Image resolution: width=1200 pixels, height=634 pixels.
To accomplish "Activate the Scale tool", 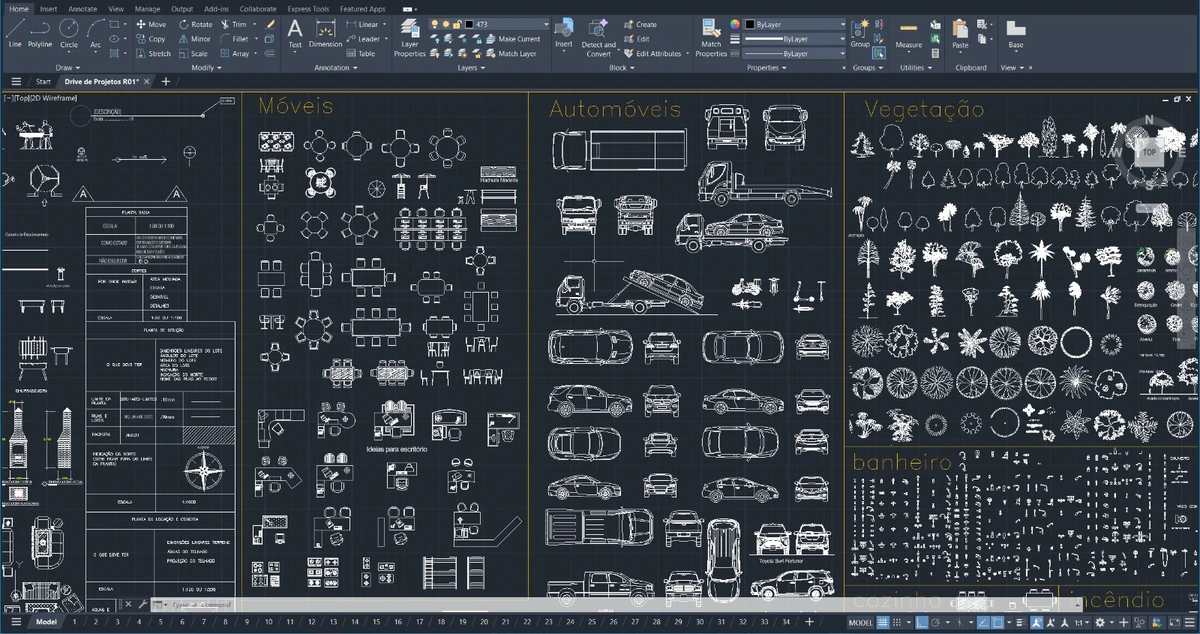I will (x=193, y=54).
